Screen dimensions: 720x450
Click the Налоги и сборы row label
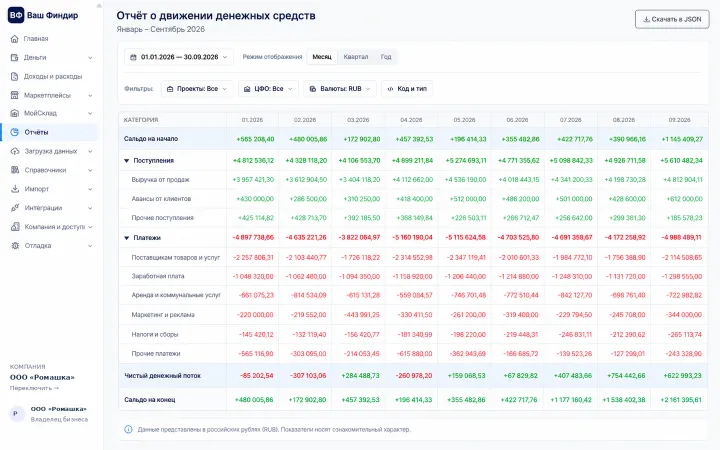click(155, 335)
